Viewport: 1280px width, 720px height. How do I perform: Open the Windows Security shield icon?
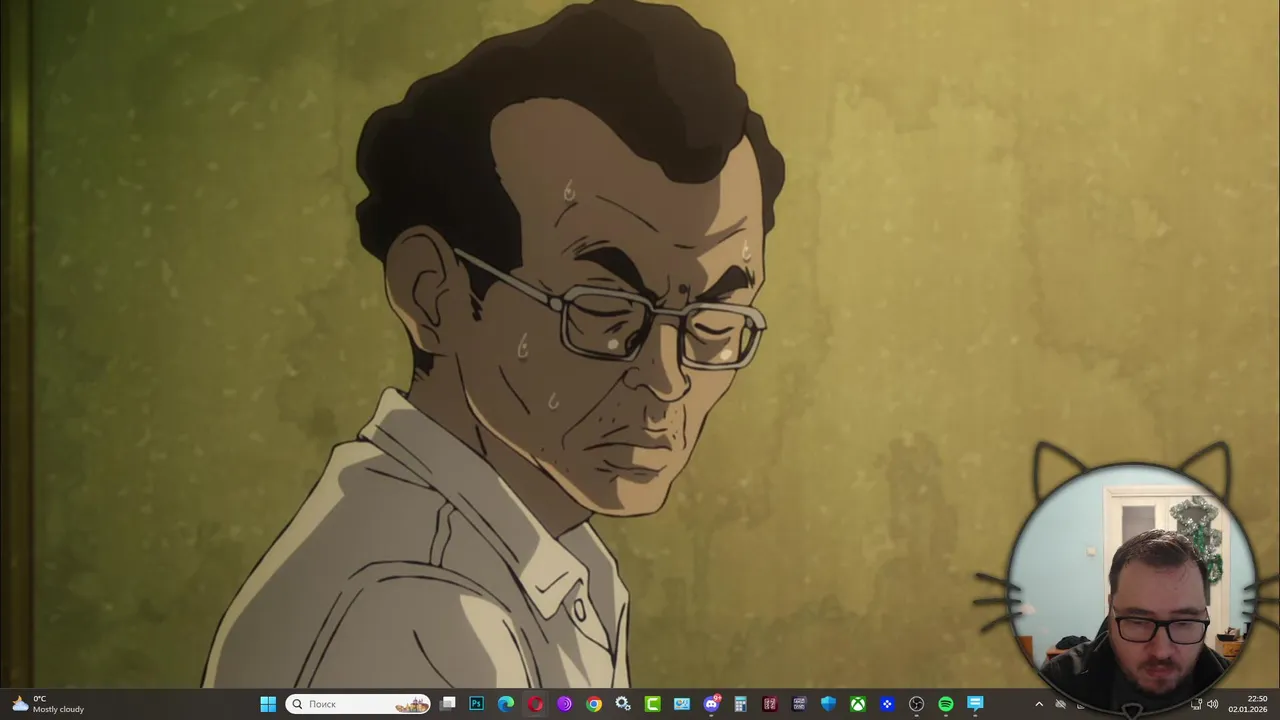tap(828, 704)
